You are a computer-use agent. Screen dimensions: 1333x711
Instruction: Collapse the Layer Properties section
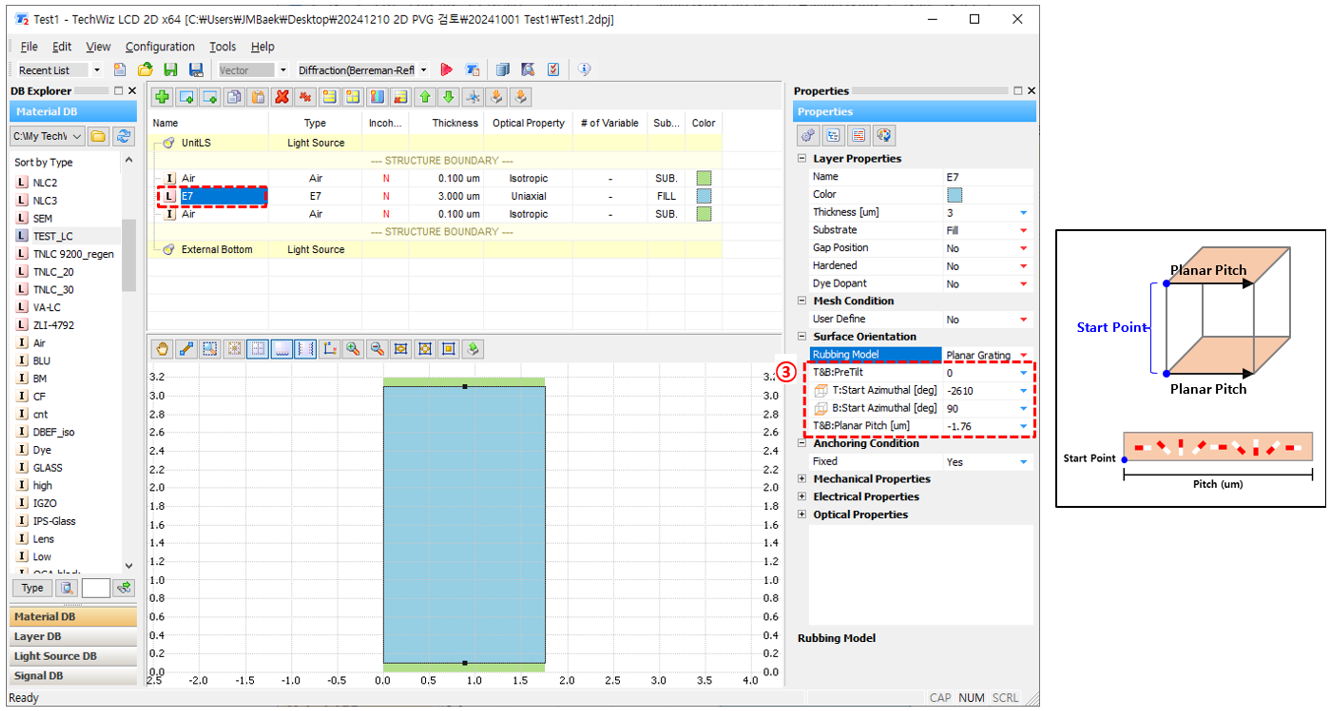pos(802,159)
